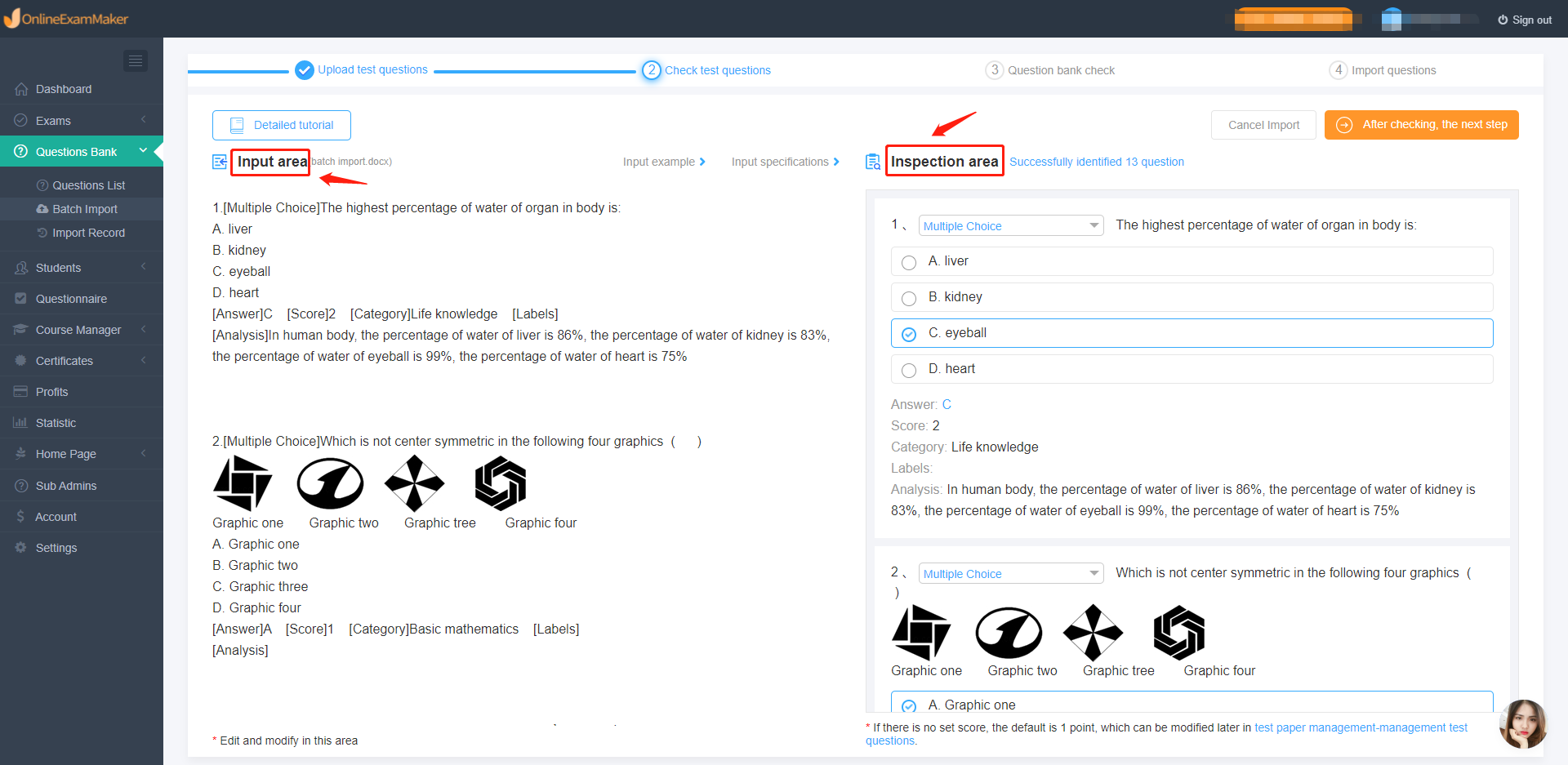This screenshot has width=1568, height=765.
Task: Click question 1 text in input area
Action: point(416,207)
